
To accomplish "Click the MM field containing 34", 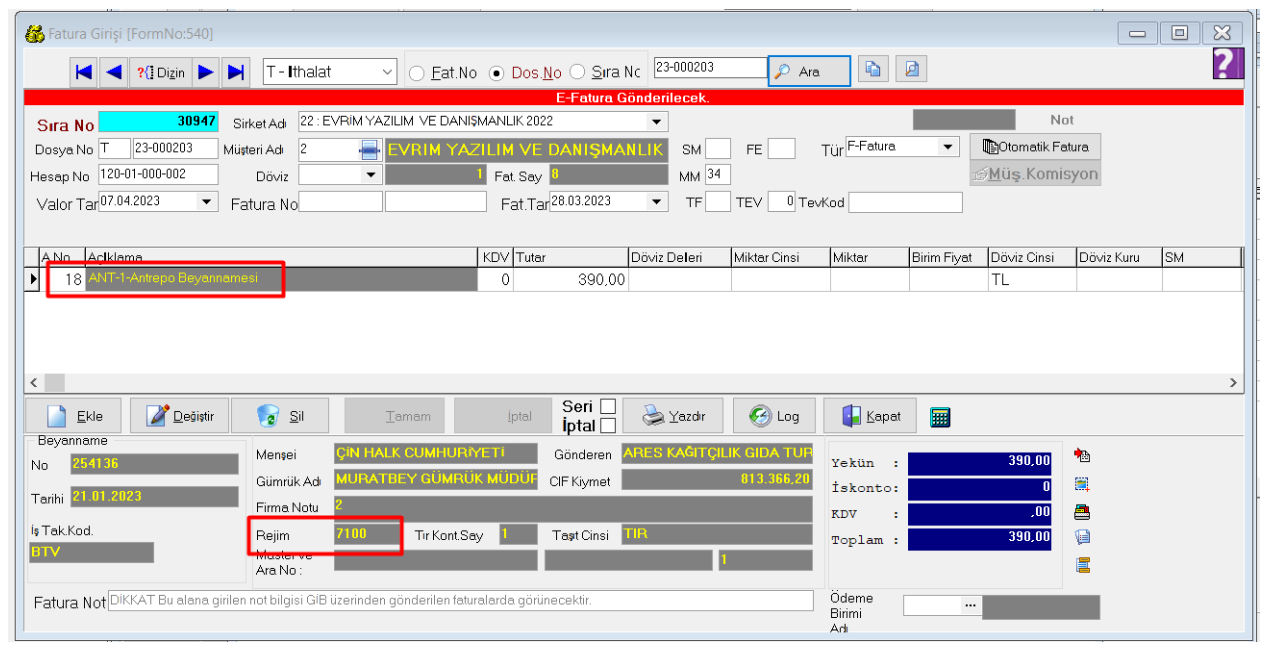I will click(x=717, y=175).
